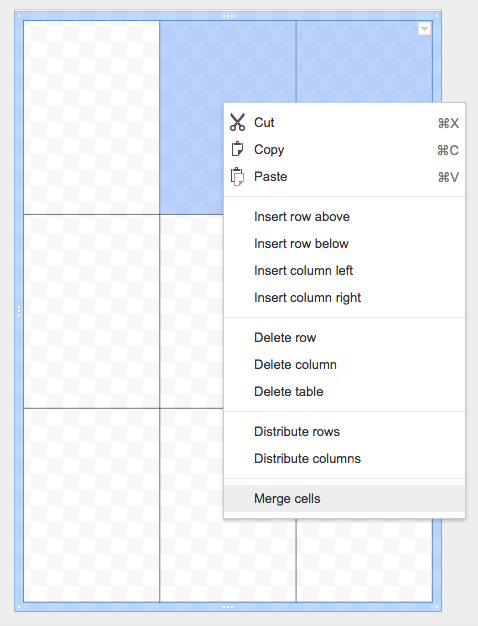Click the Paste clipboard icon

(237, 176)
